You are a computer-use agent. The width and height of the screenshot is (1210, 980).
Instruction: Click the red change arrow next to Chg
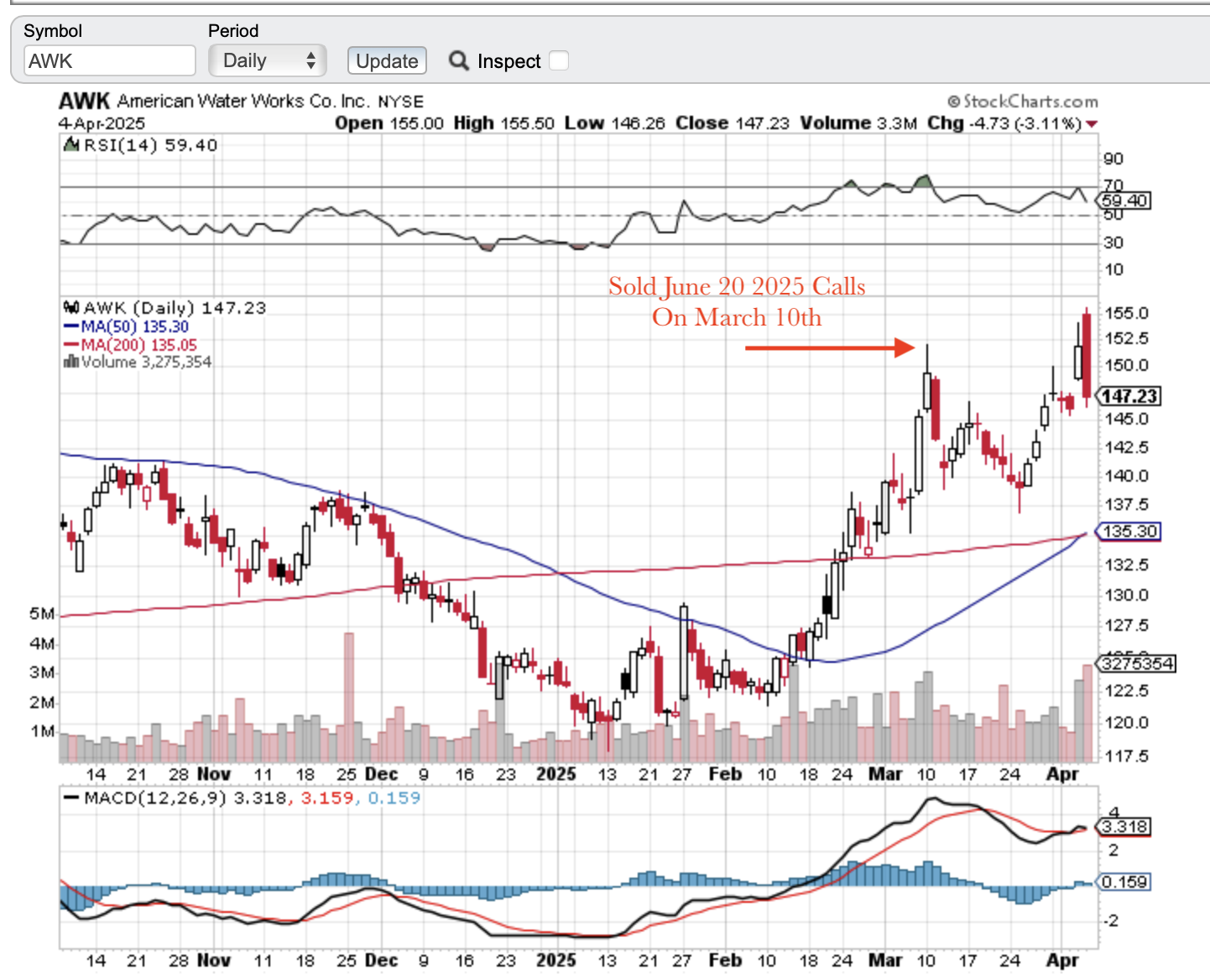tap(1092, 124)
